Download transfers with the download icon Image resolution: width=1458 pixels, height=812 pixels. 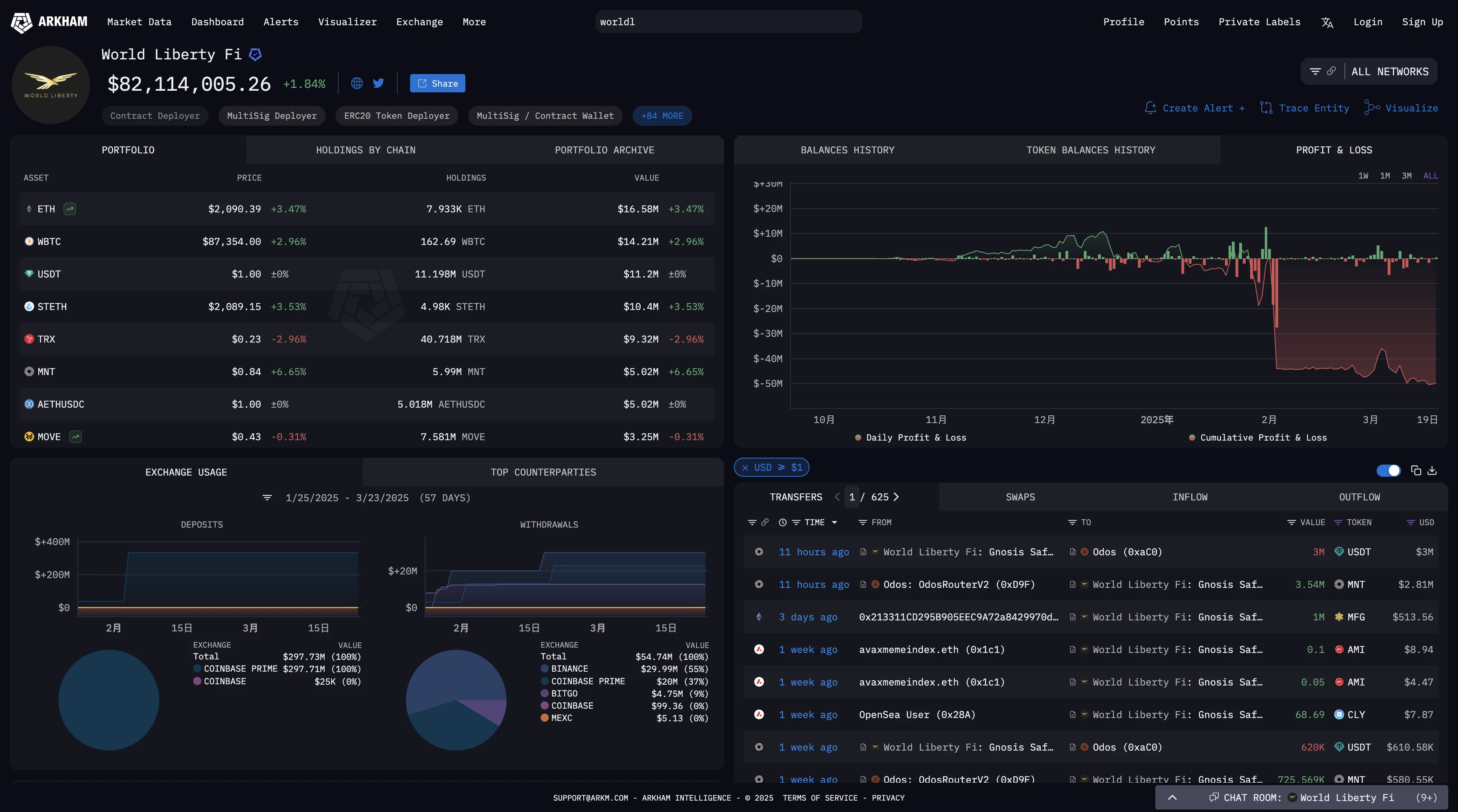pyautogui.click(x=1432, y=470)
